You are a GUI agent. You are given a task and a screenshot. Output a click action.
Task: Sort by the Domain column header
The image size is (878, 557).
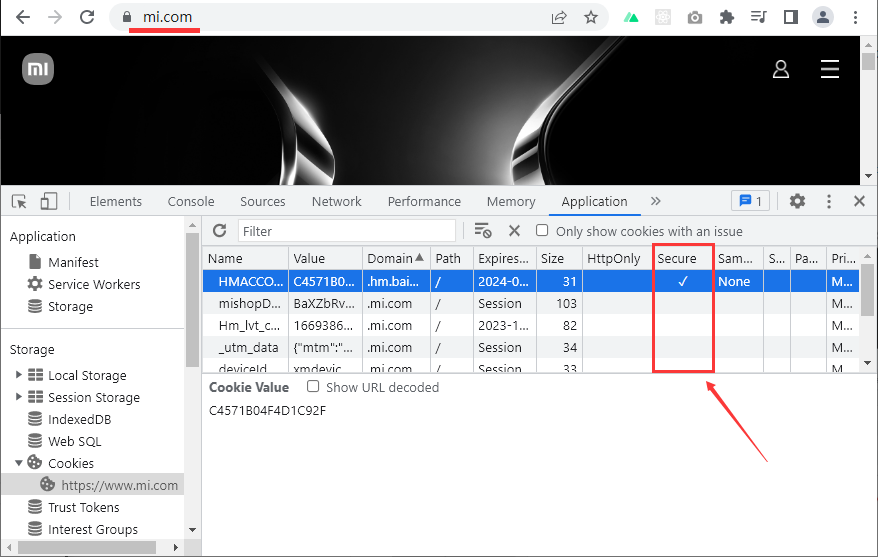(395, 258)
